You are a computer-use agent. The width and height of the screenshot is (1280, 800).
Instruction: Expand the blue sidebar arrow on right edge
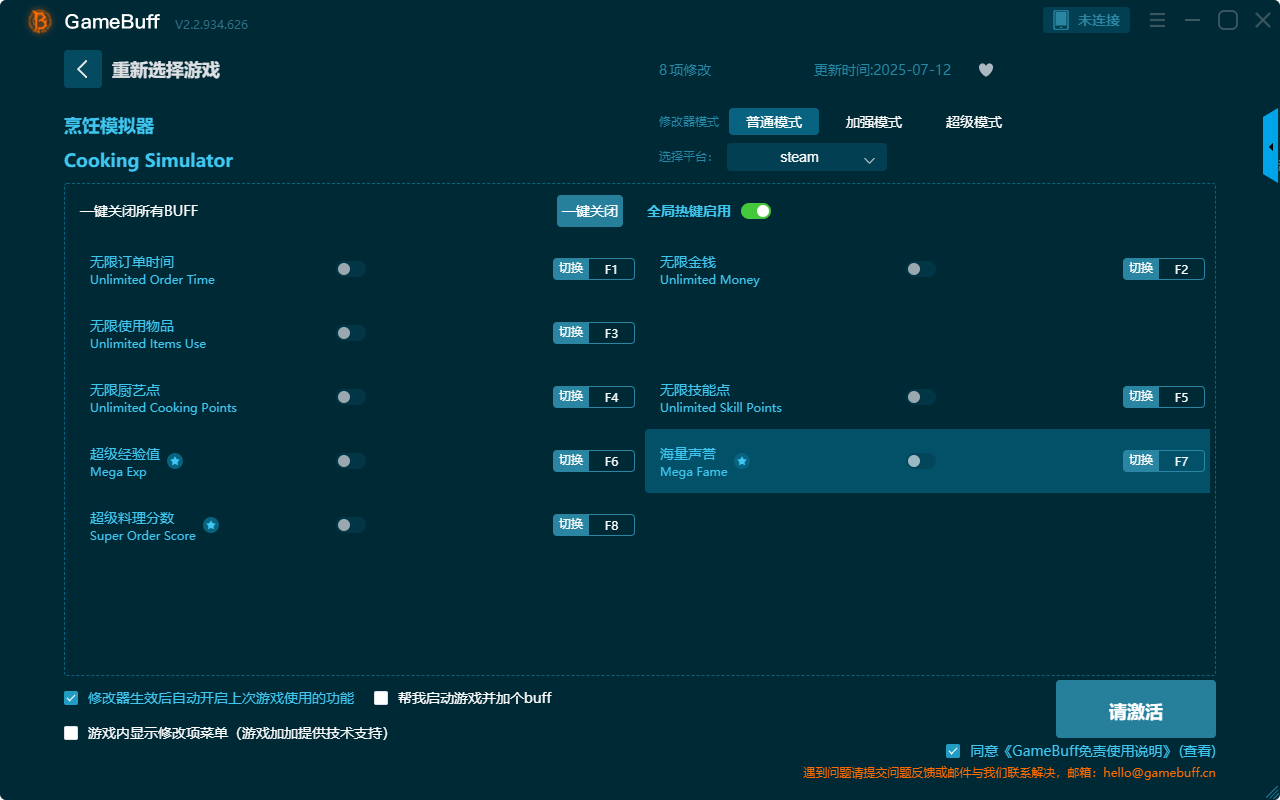point(1272,145)
